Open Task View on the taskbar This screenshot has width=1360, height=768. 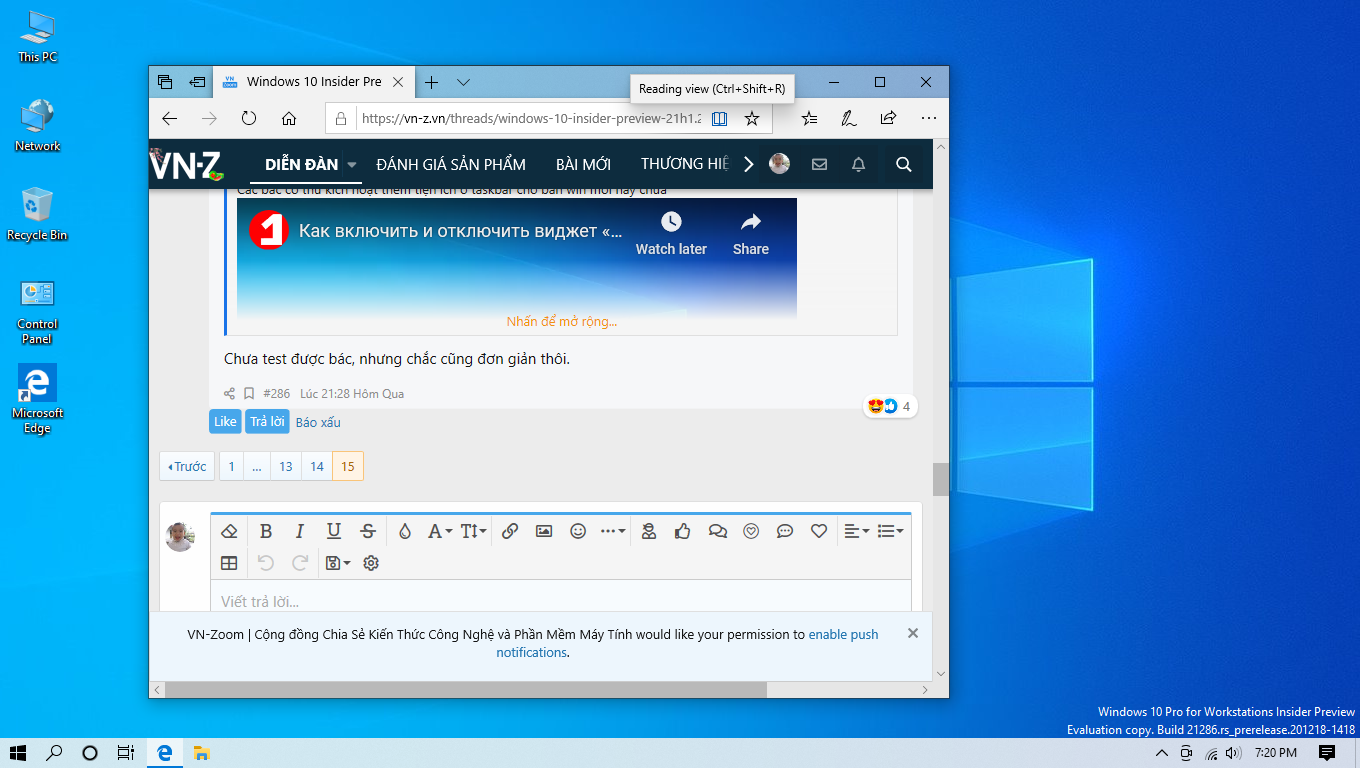[x=126, y=753]
